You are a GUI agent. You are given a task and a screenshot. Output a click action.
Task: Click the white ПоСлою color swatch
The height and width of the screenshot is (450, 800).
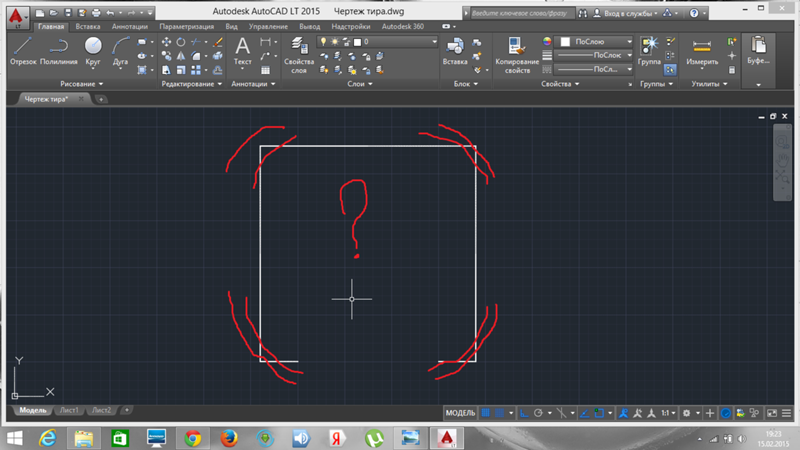(x=565, y=42)
